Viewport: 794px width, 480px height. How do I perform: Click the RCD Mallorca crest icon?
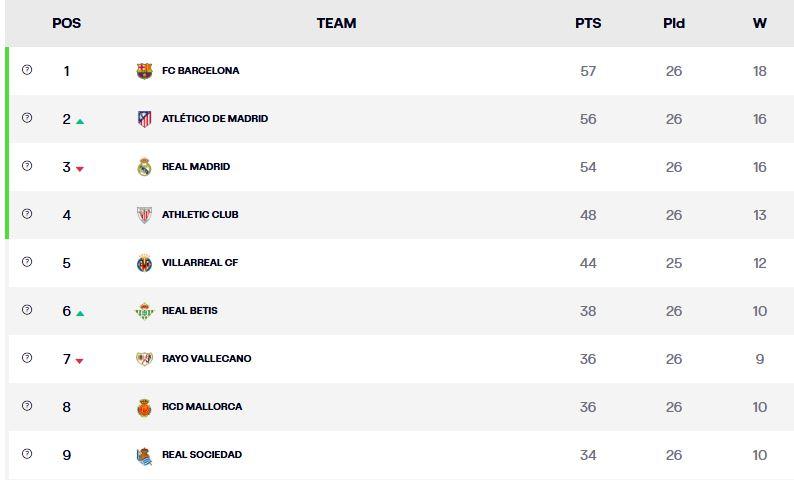144,407
